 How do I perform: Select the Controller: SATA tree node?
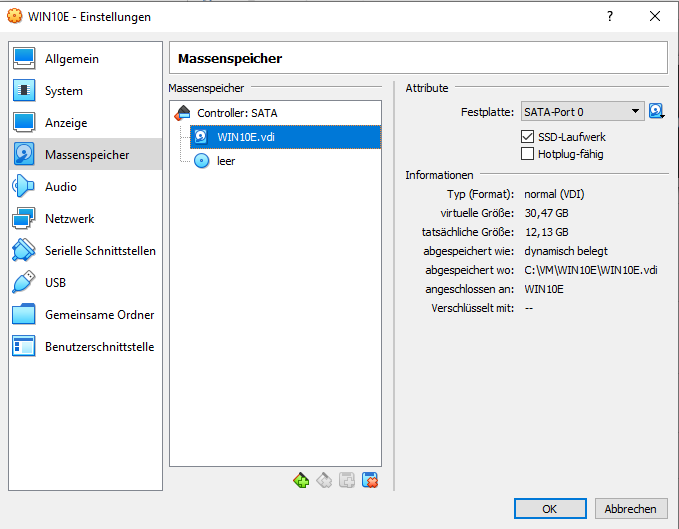point(275,113)
